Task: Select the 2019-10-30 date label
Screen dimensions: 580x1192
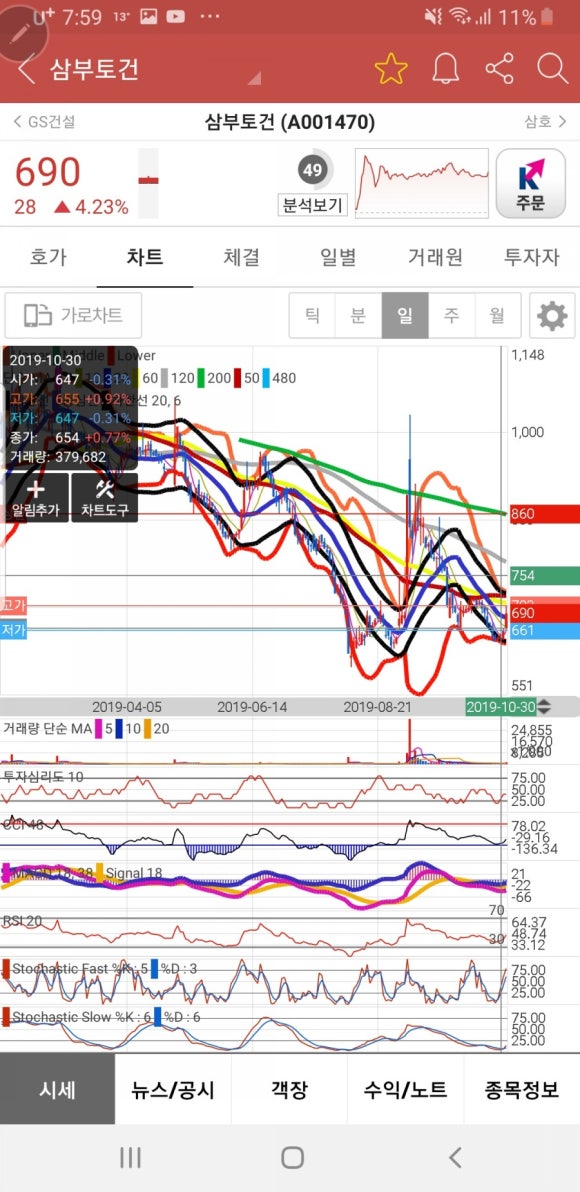Action: pos(501,707)
